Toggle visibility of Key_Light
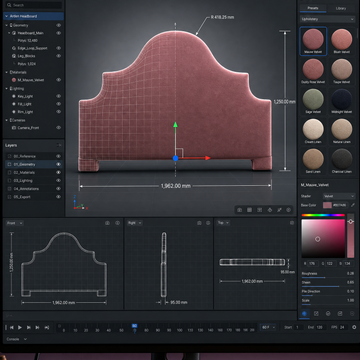 coord(59,96)
